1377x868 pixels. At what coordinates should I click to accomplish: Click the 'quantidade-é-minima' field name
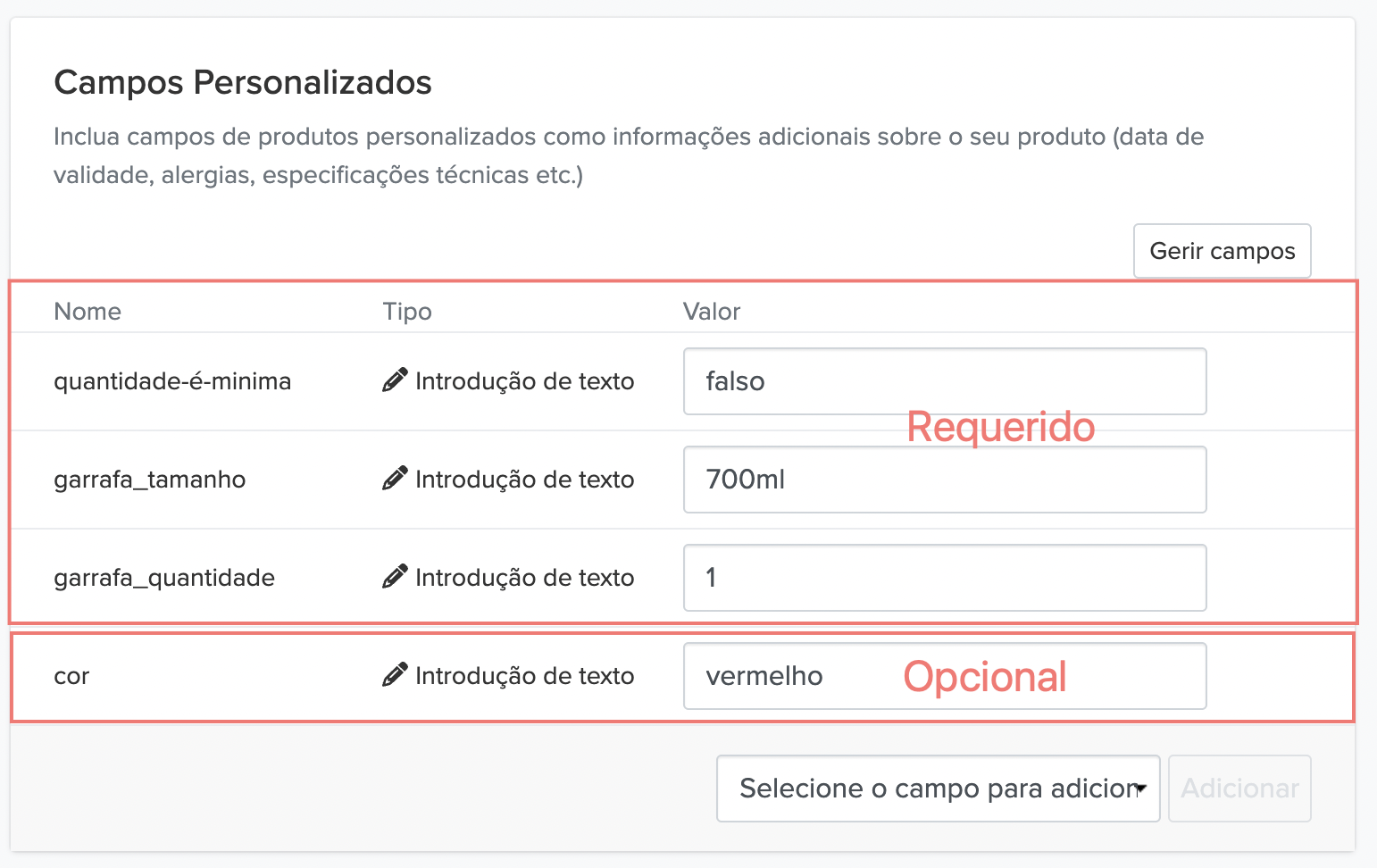172,381
